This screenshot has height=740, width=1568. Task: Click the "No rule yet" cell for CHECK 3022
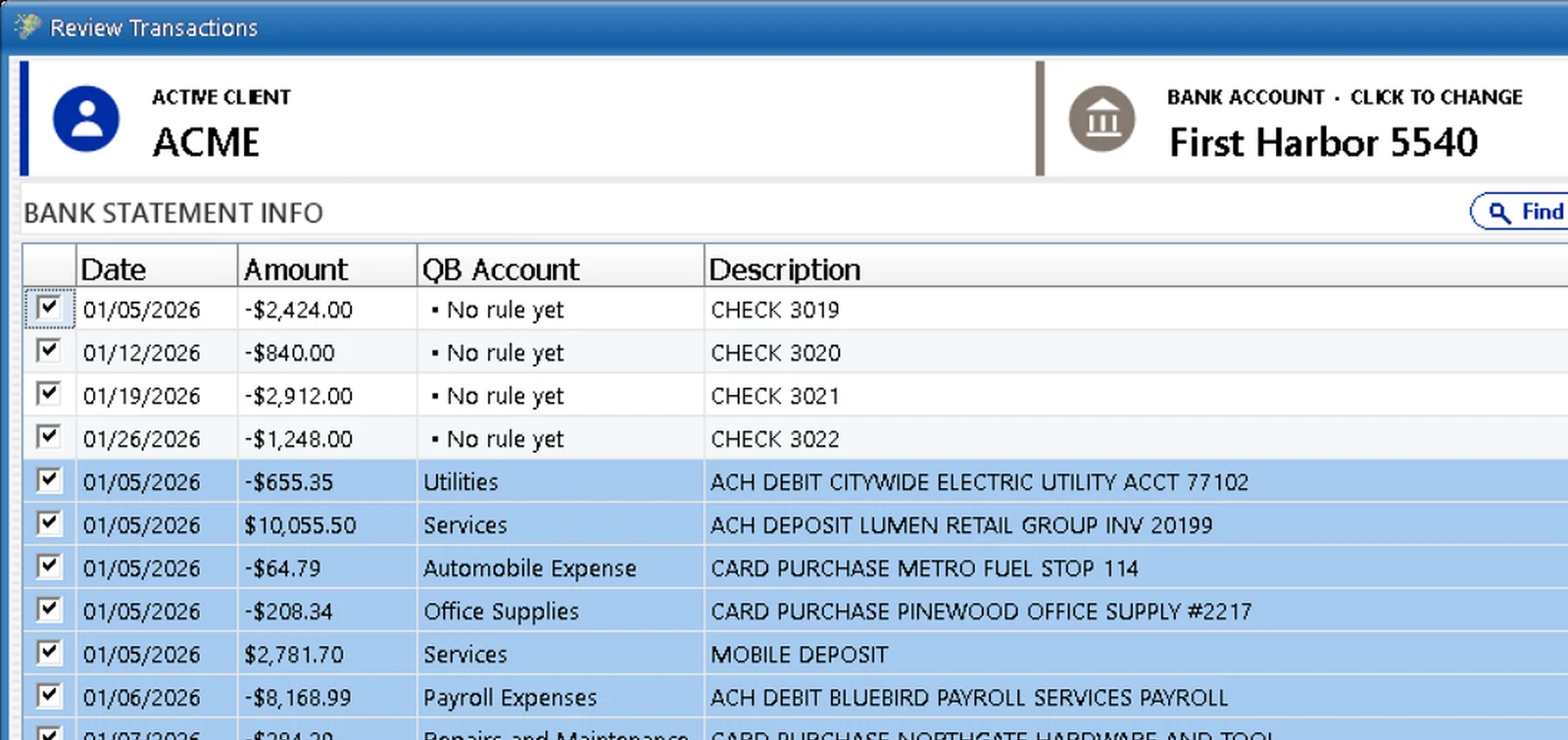(x=561, y=439)
